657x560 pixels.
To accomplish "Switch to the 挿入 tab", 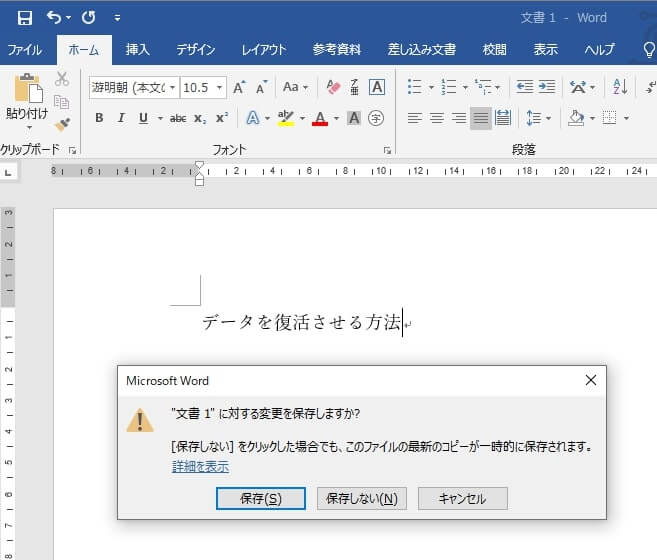I will [x=137, y=50].
